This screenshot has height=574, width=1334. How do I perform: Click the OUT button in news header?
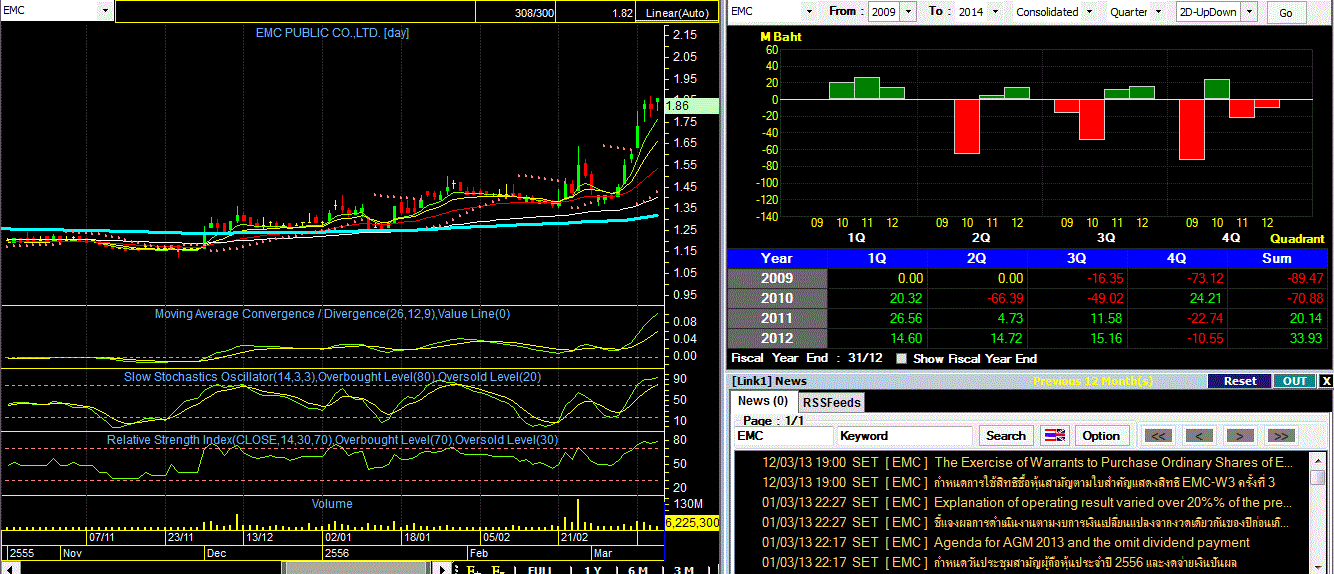coord(1295,381)
